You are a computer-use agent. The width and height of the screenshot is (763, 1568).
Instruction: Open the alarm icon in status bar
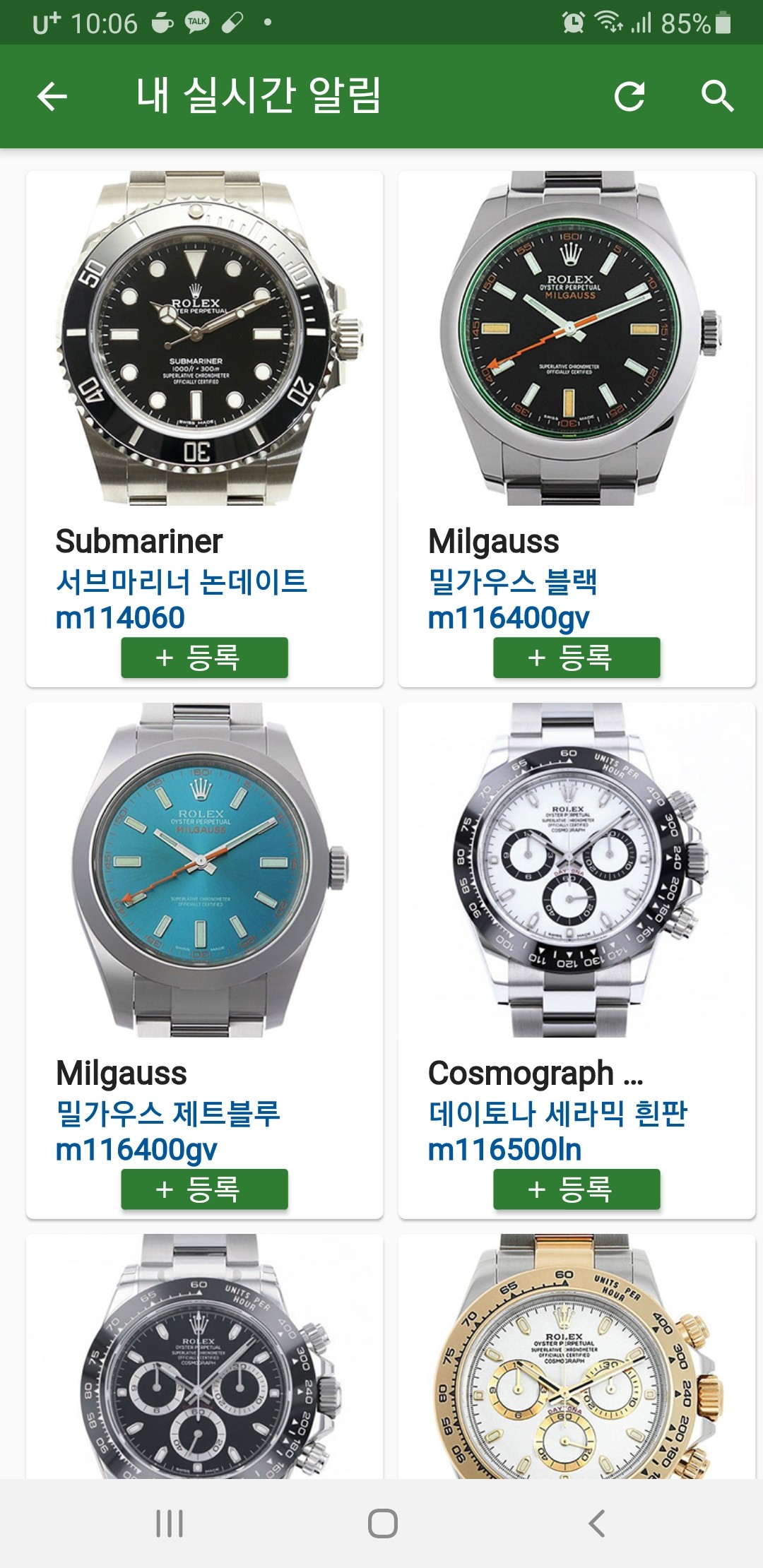pyautogui.click(x=573, y=23)
